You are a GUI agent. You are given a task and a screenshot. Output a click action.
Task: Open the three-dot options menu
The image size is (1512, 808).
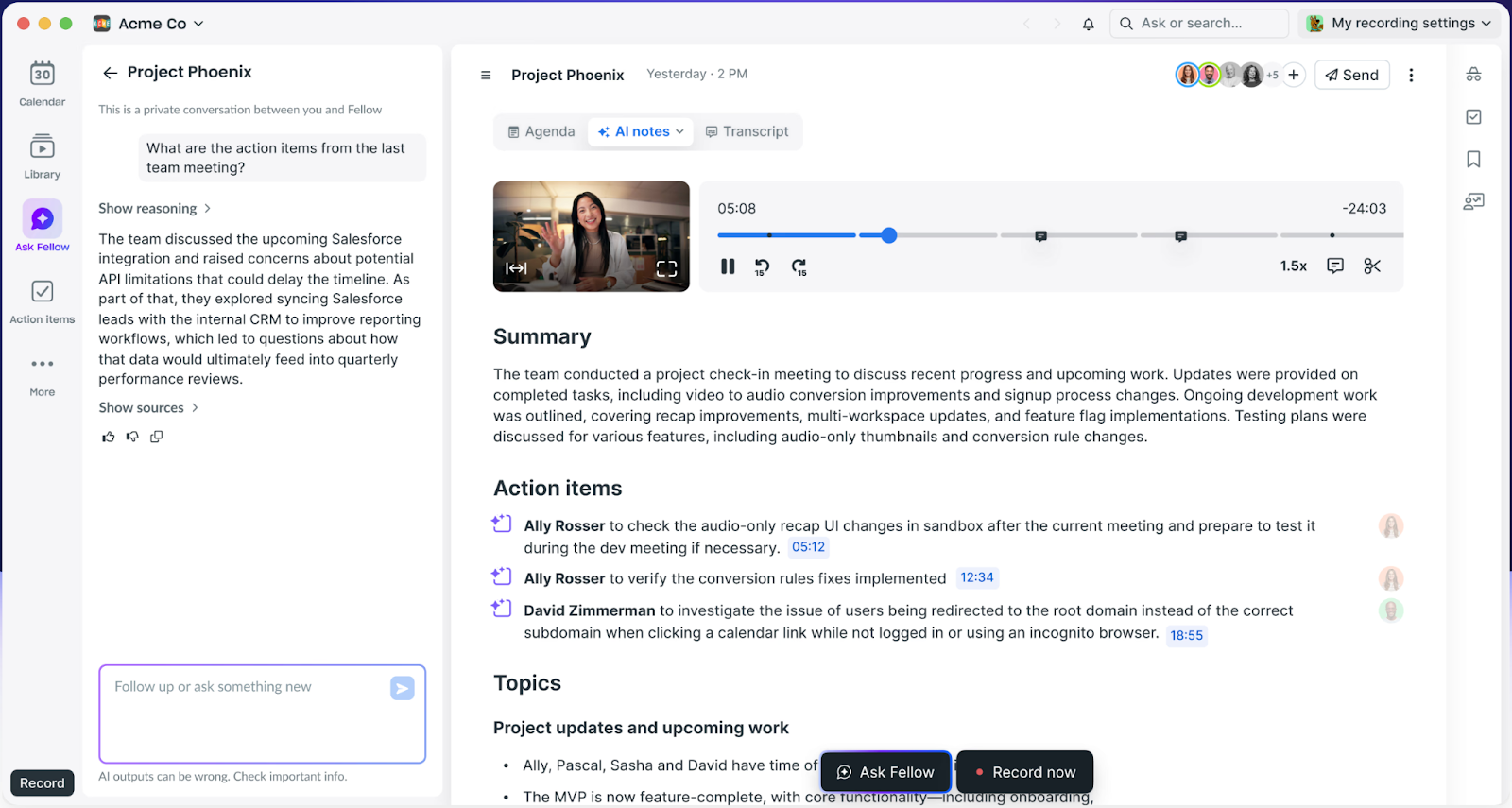click(x=1411, y=75)
